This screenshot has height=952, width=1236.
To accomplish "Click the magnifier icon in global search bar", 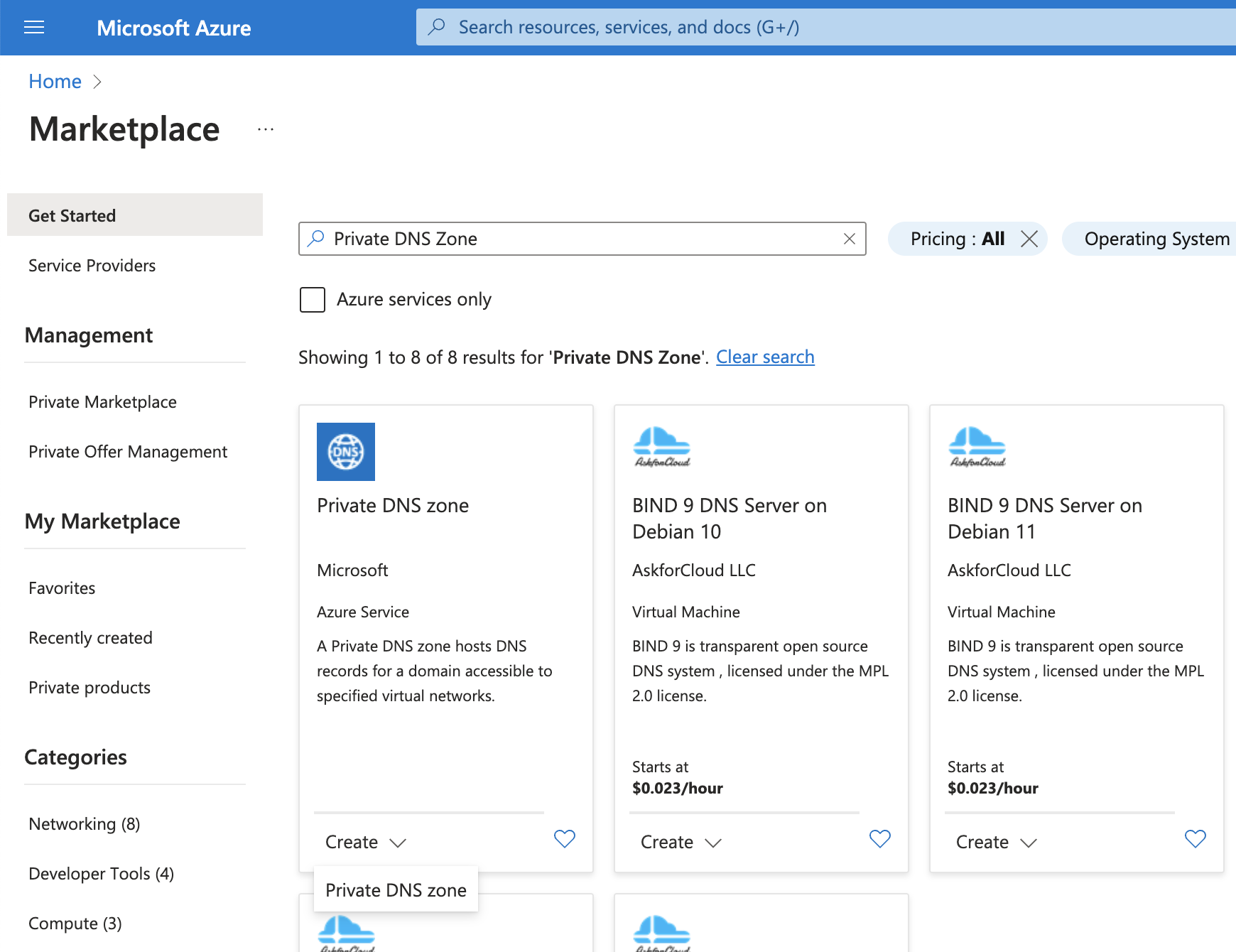I will (437, 27).
